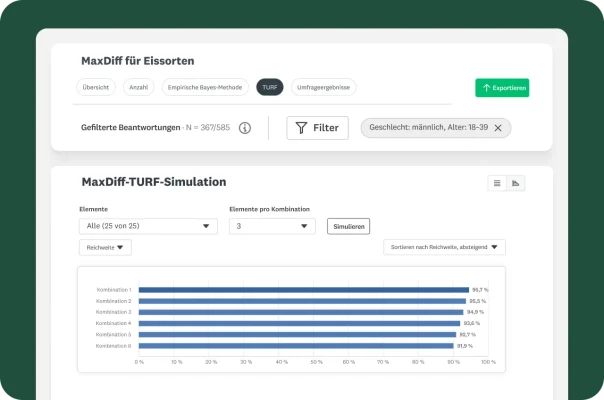Select the Anzahl tab

(138, 88)
